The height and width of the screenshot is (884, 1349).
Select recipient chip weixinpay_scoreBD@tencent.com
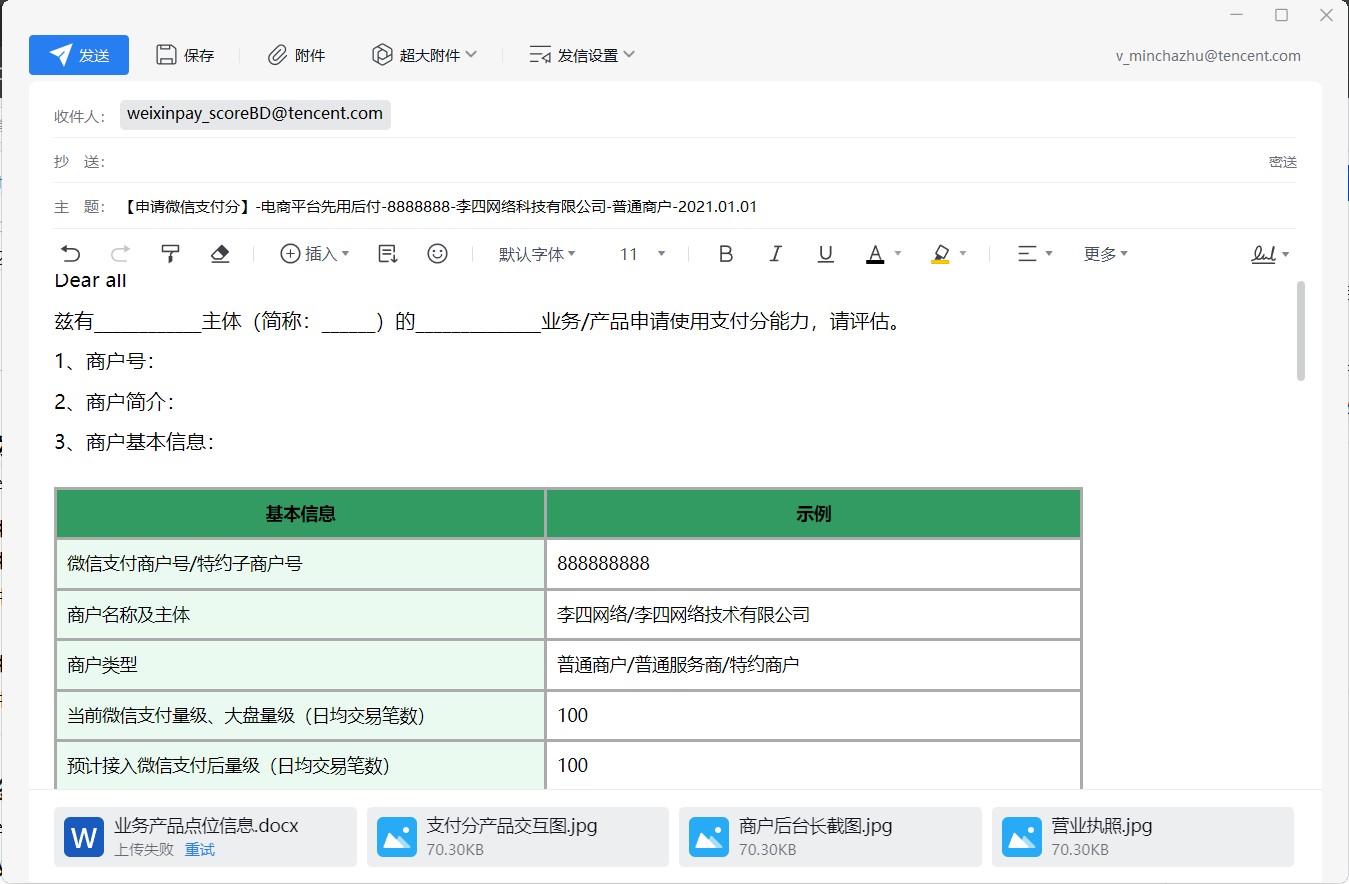pos(255,114)
